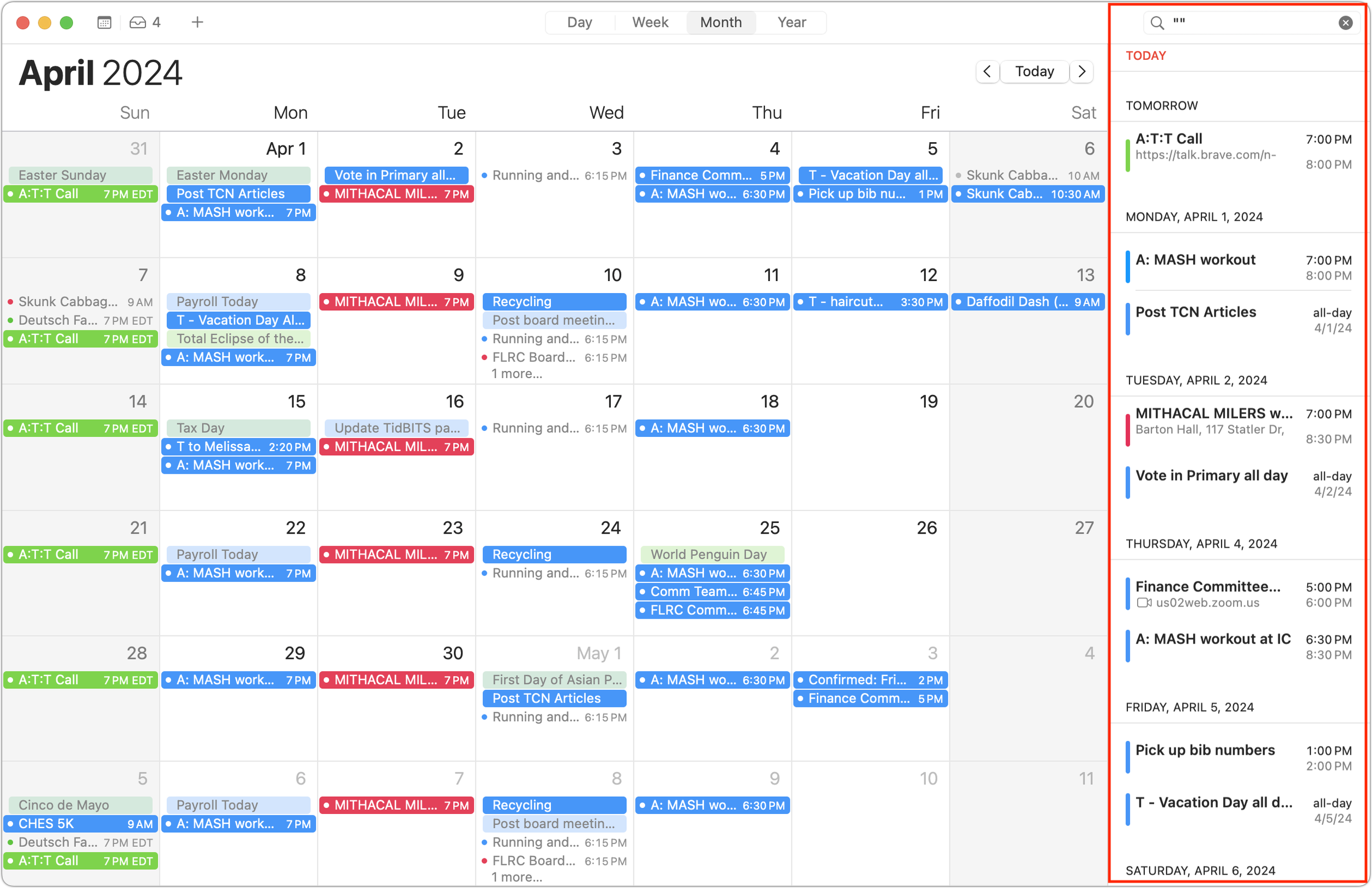
Task: Go to previous month arrow
Action: pos(987,71)
